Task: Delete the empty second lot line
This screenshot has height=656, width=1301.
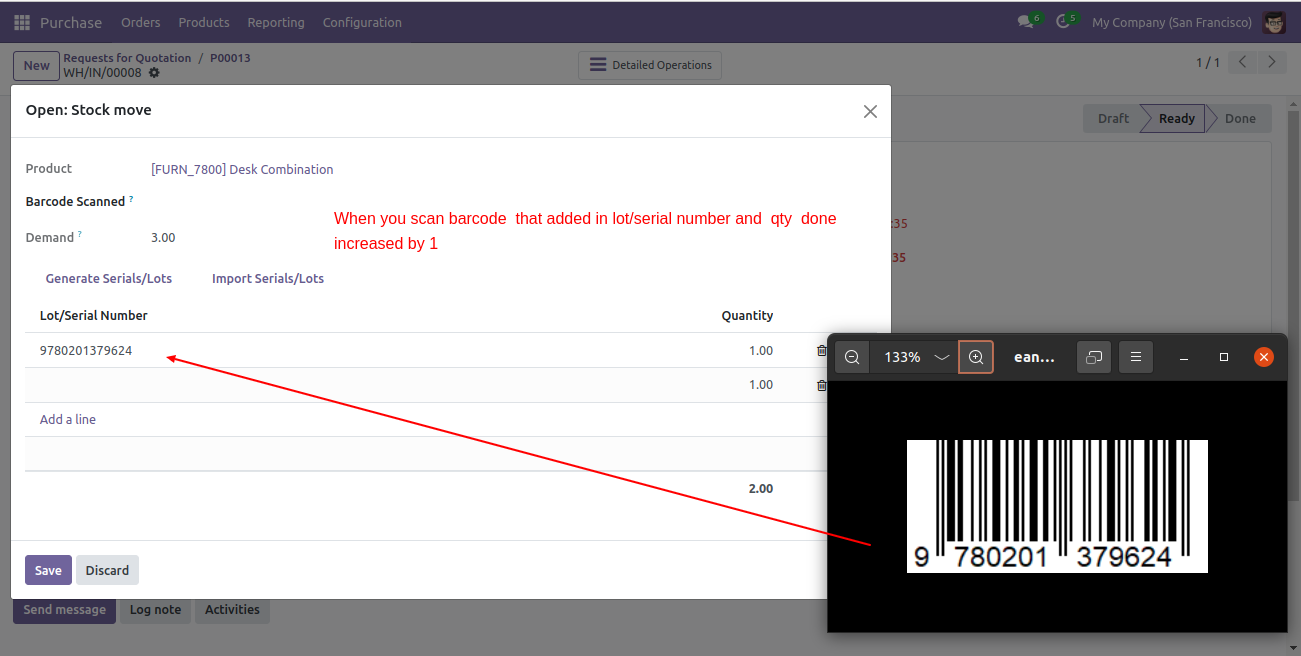Action: (x=822, y=385)
